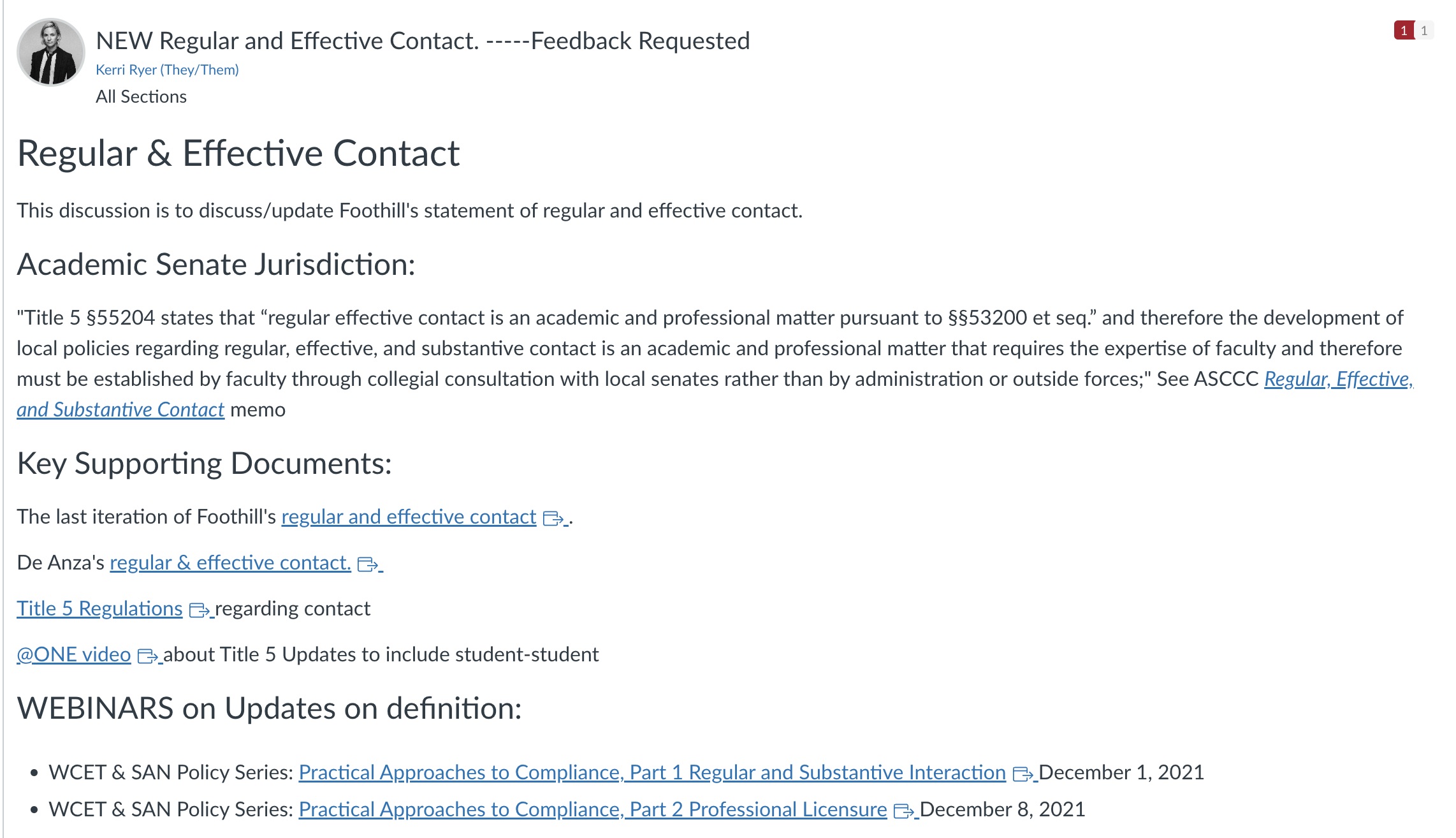Click external link icon beside @ONE video

(x=148, y=656)
